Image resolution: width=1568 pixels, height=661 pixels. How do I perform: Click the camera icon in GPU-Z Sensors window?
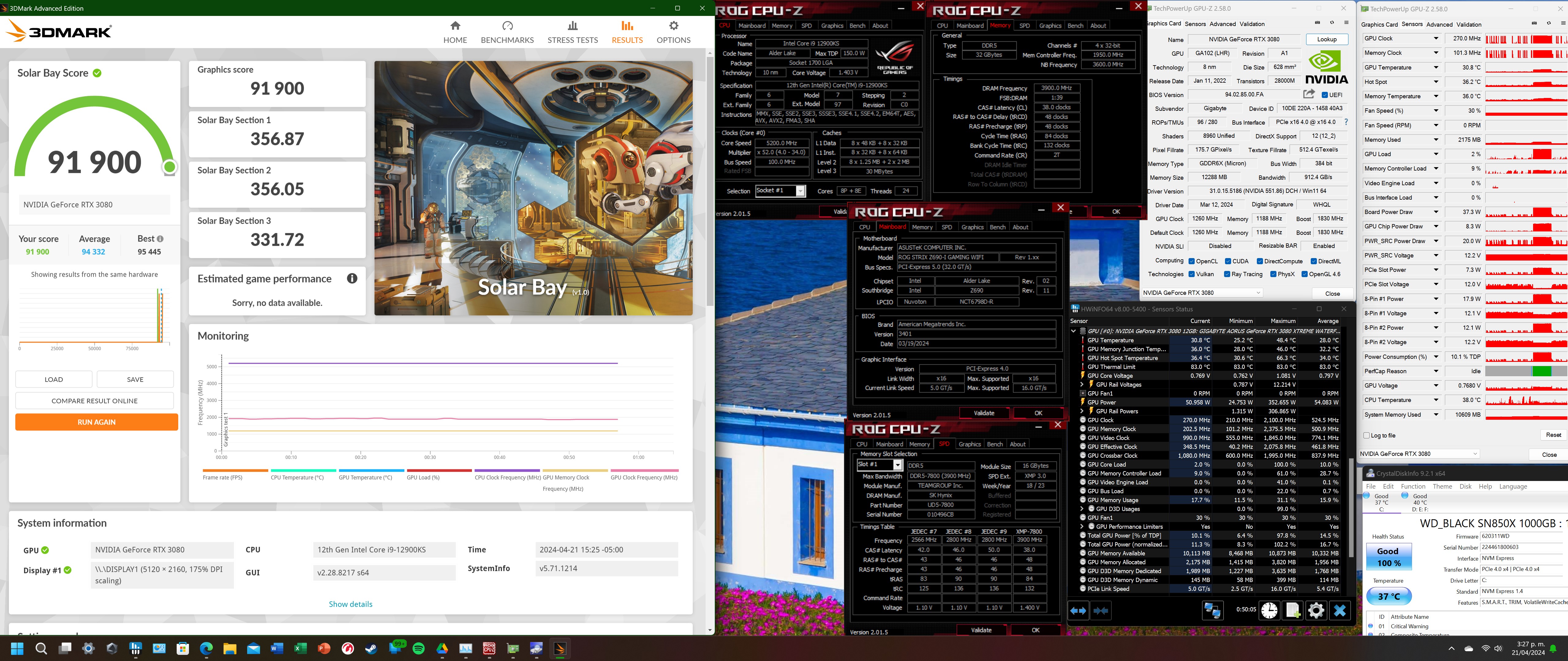coord(1535,24)
